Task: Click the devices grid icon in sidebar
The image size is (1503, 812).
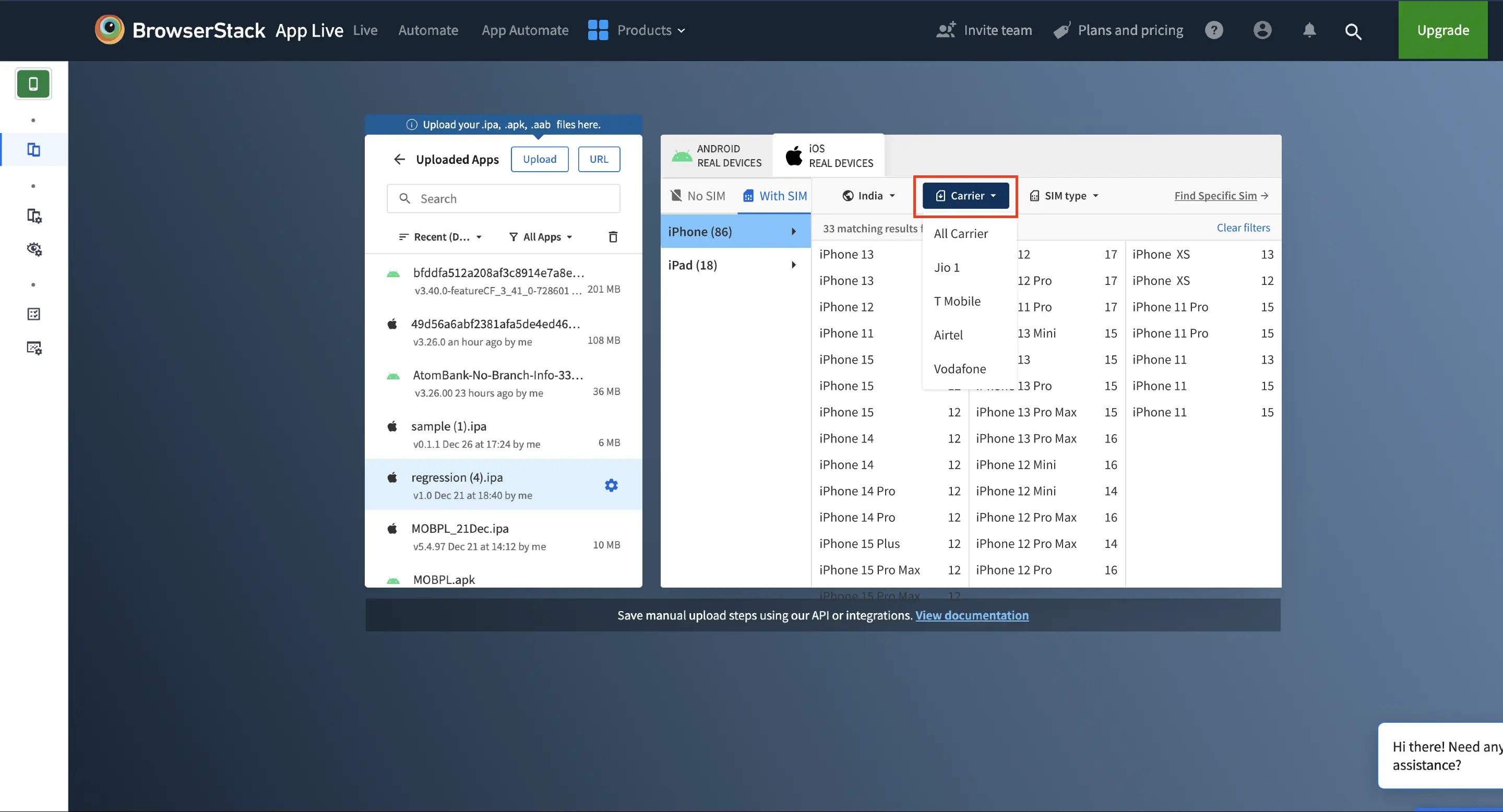Action: point(31,150)
